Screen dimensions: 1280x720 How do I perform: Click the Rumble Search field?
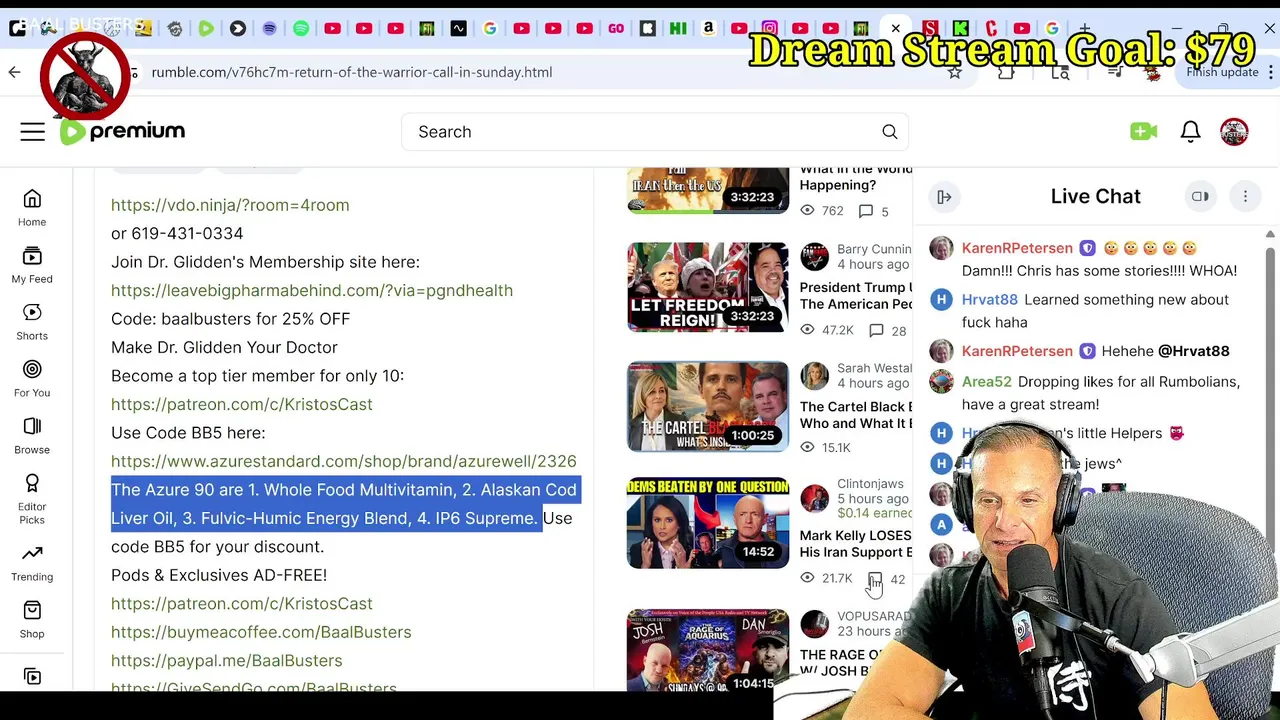(655, 132)
